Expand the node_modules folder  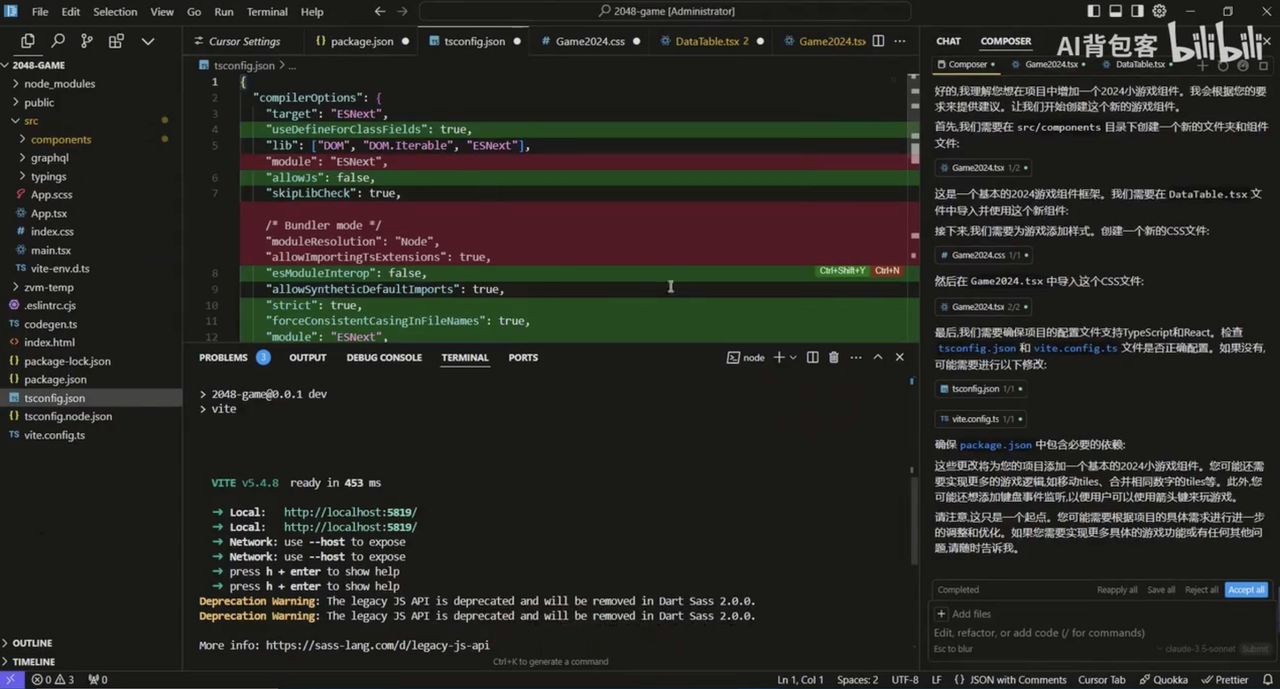point(59,84)
